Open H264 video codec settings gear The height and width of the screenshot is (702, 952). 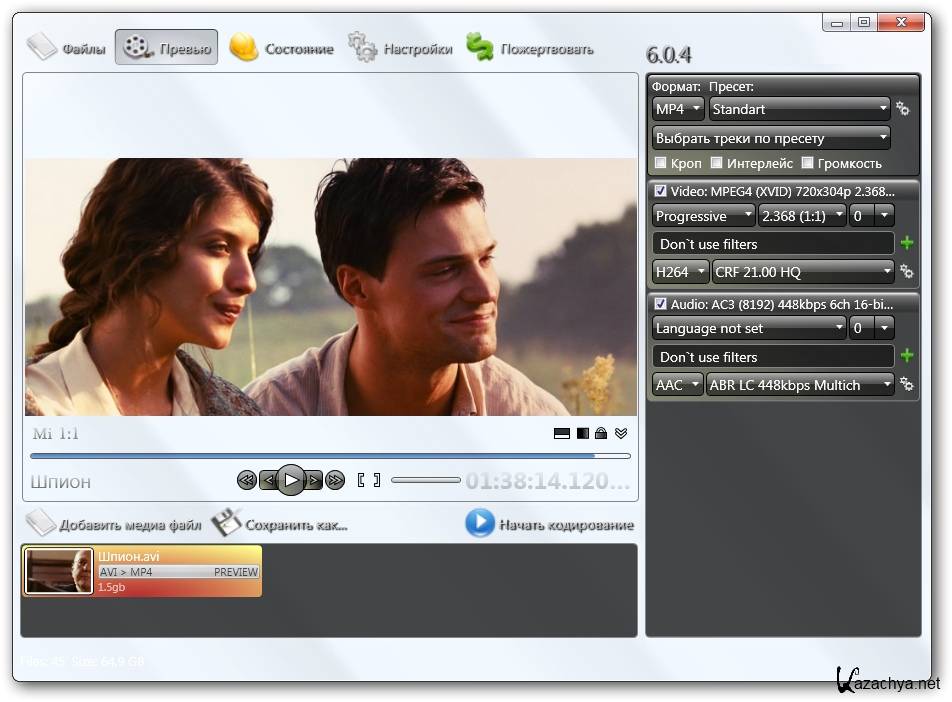(x=906, y=271)
